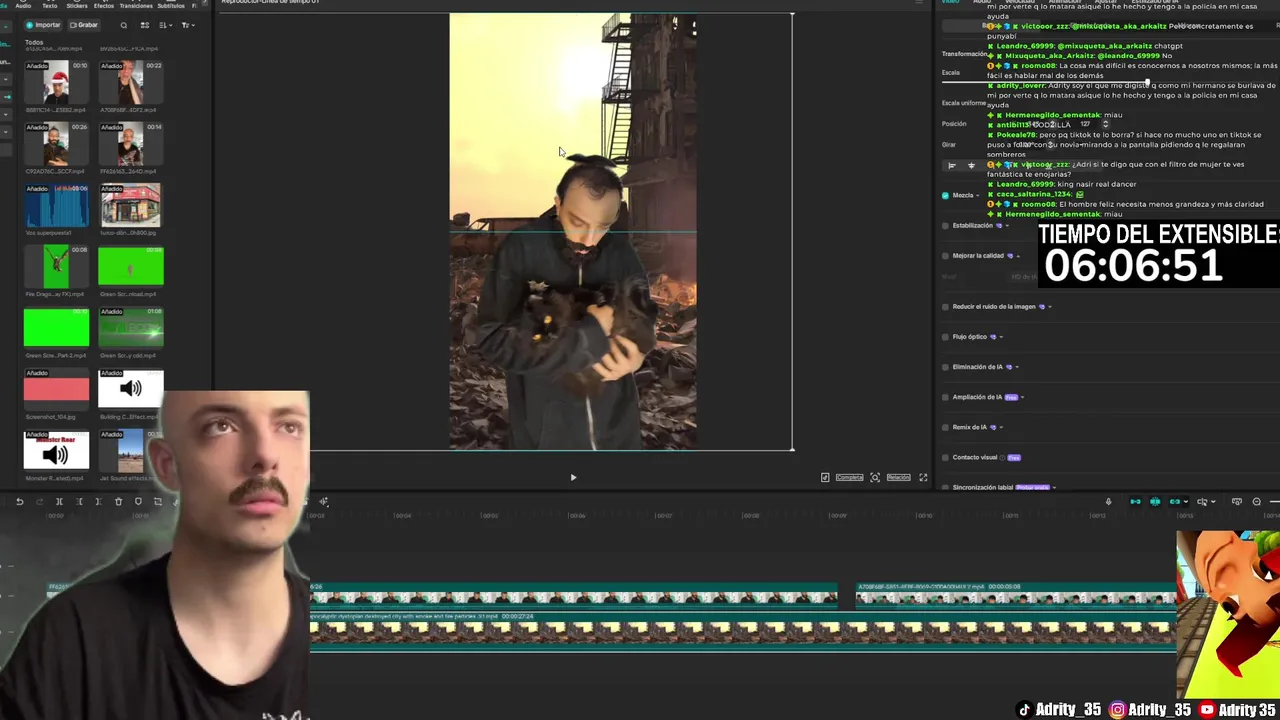Enter fullscreen preview mode
This screenshot has width=1280, height=720.
(x=923, y=478)
